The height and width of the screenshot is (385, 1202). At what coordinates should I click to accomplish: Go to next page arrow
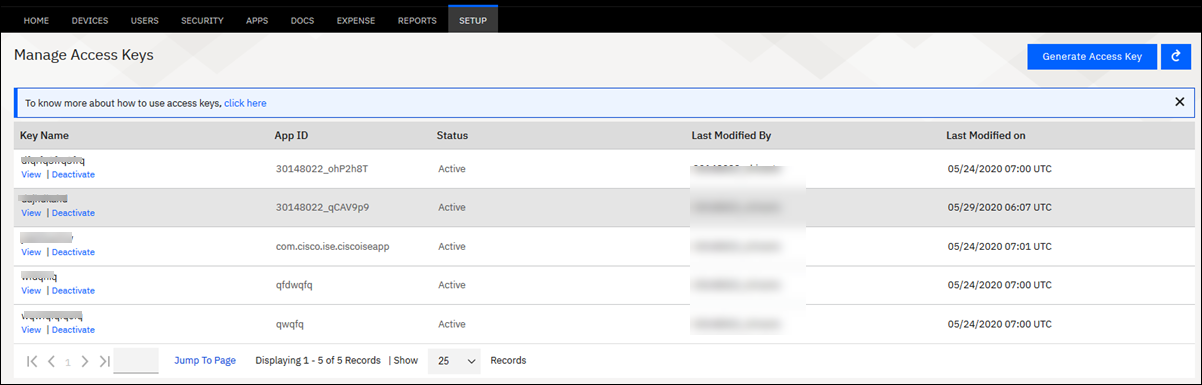pos(85,361)
